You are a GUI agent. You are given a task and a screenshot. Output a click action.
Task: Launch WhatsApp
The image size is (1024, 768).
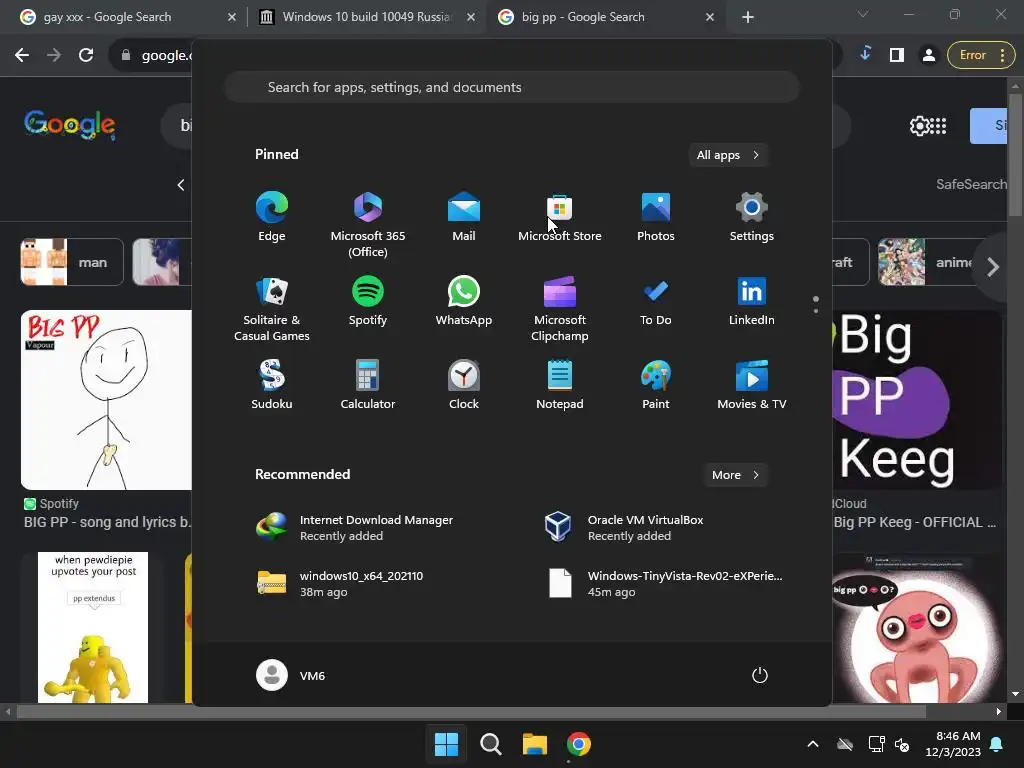(x=464, y=301)
